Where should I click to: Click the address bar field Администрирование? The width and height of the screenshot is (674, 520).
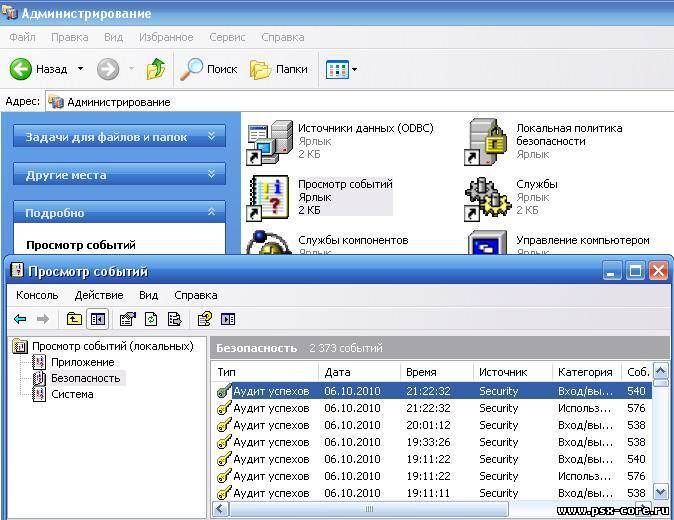359,102
